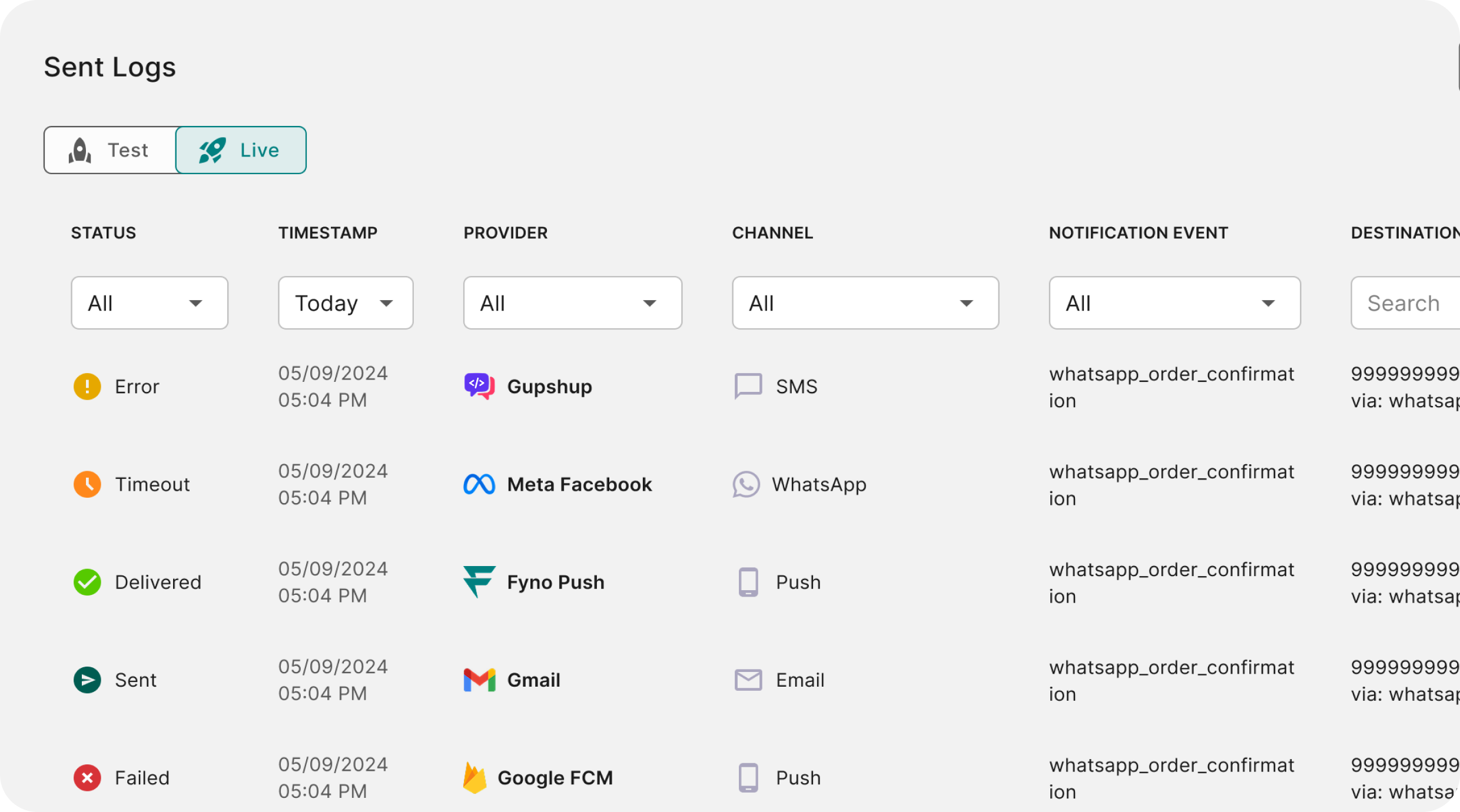Open the Channel filter dropdown

(865, 303)
